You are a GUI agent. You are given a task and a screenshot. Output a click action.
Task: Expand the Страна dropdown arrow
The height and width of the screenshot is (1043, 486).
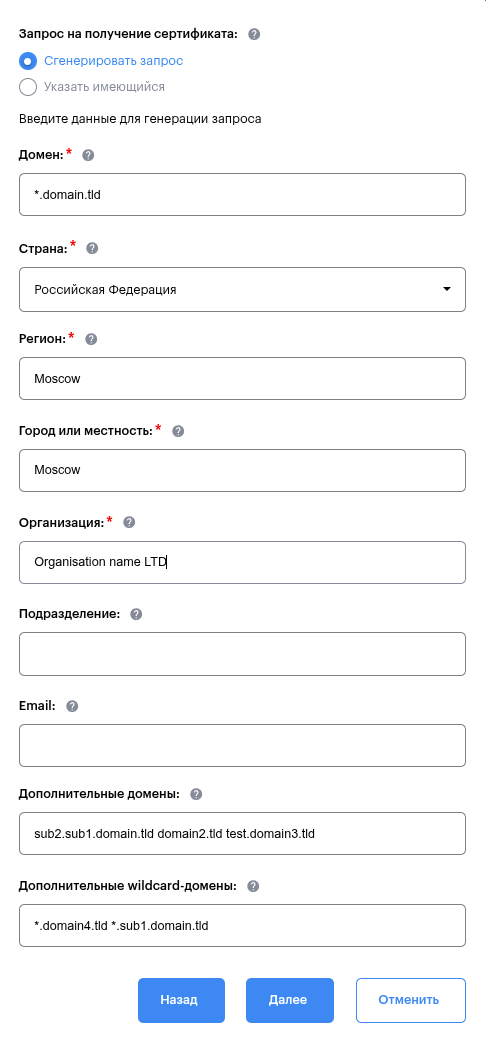[447, 289]
